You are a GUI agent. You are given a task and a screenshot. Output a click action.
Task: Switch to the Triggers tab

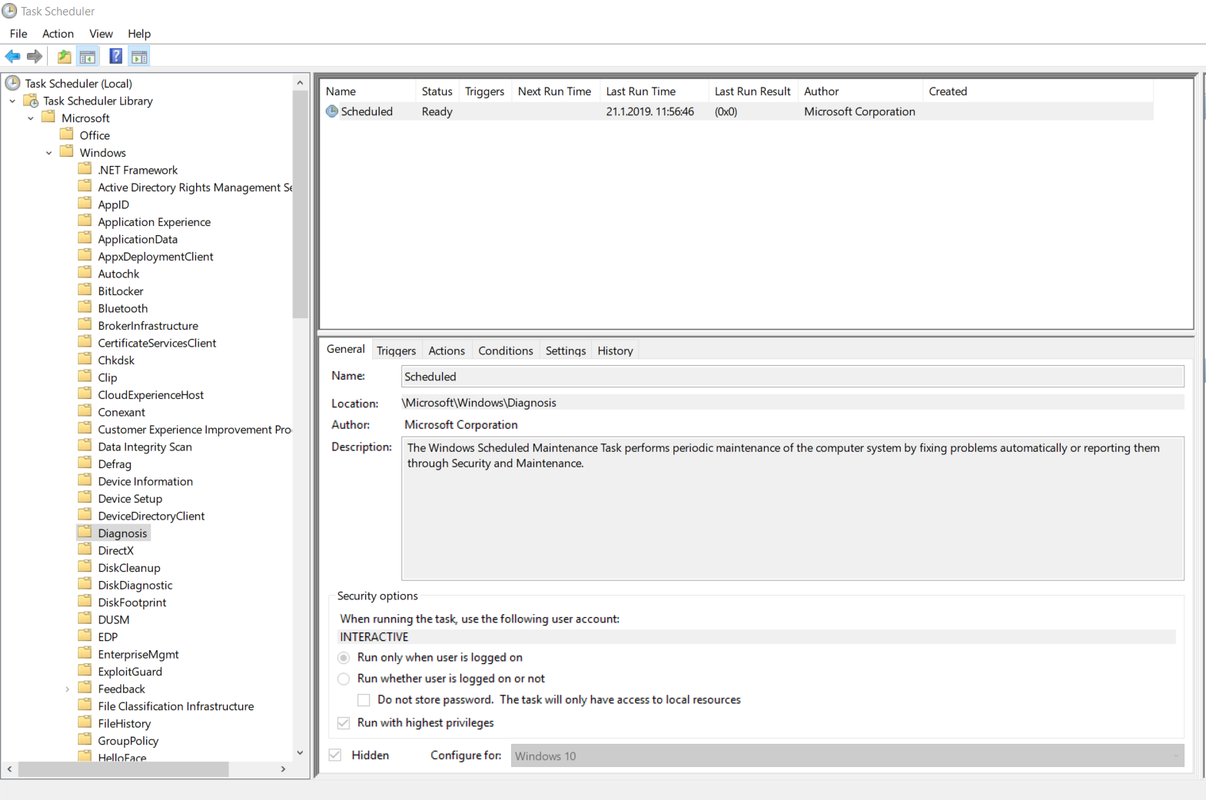point(396,351)
